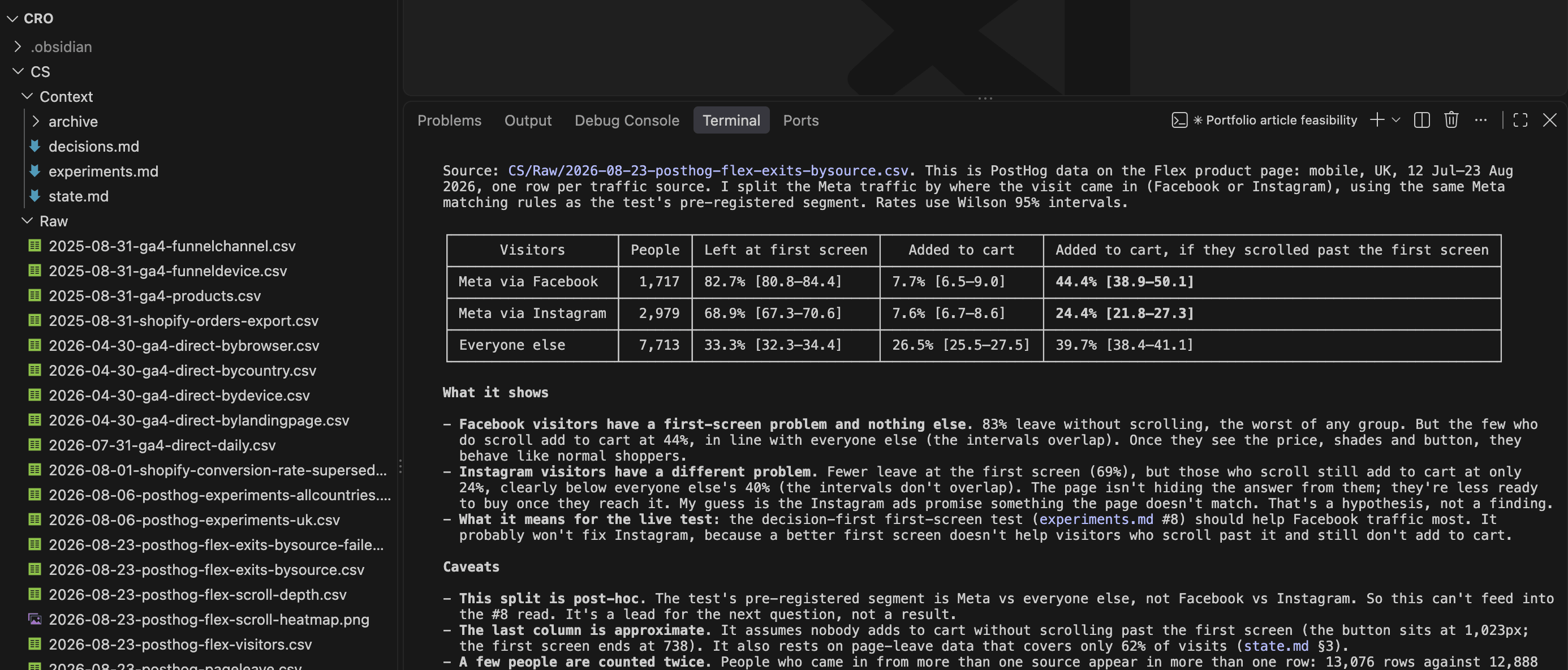Expand the archive folder

point(36,121)
